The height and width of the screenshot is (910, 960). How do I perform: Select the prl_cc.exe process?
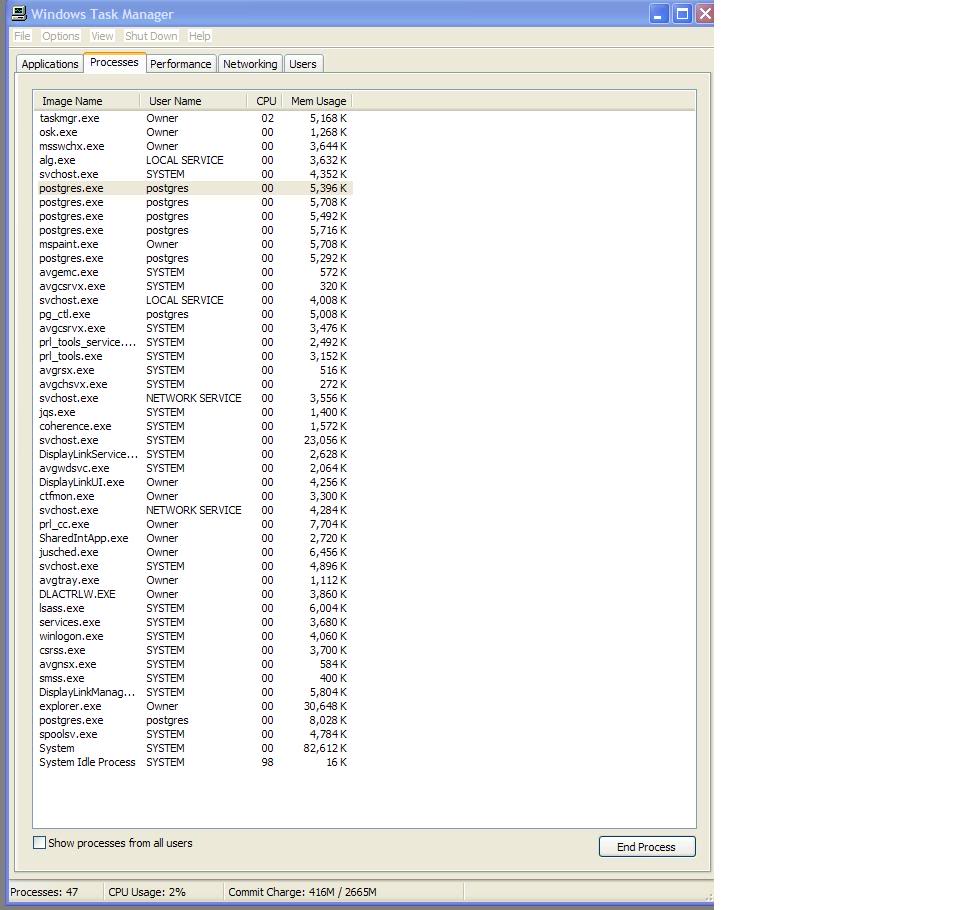coord(195,524)
